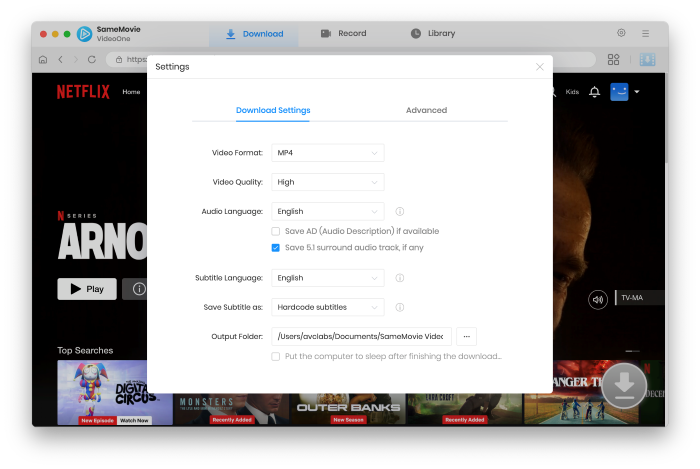Click the large round download button
The height and width of the screenshot is (469, 700).
click(624, 386)
